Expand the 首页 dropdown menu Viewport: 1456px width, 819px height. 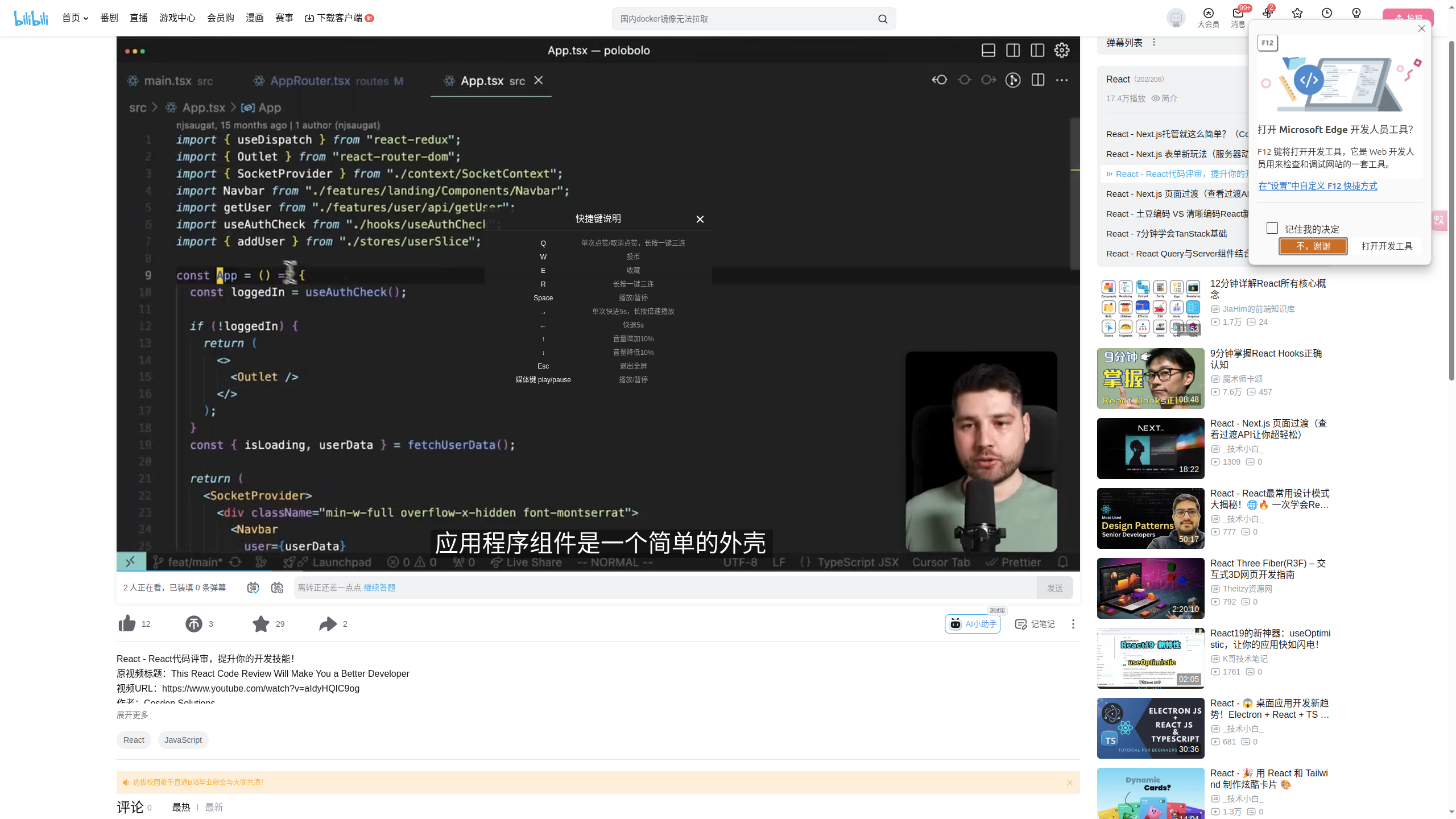click(x=75, y=18)
